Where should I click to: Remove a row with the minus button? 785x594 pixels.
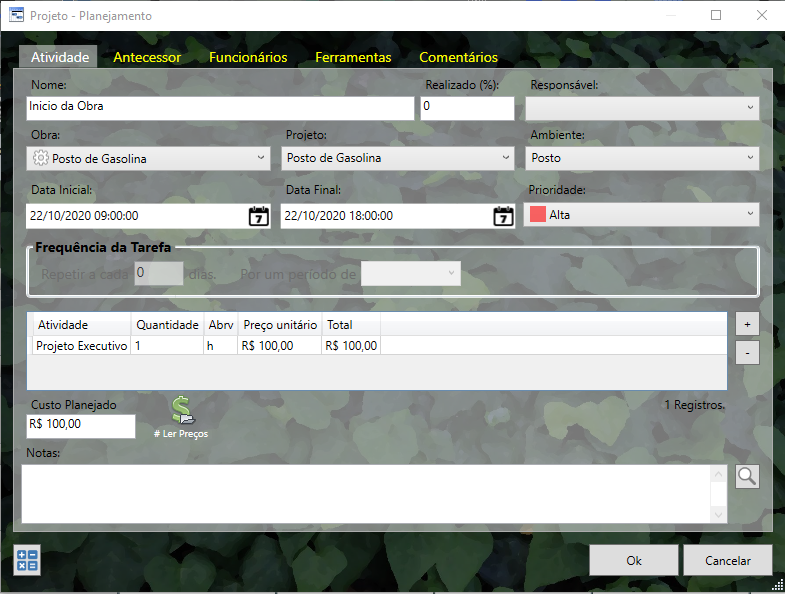tap(747, 352)
